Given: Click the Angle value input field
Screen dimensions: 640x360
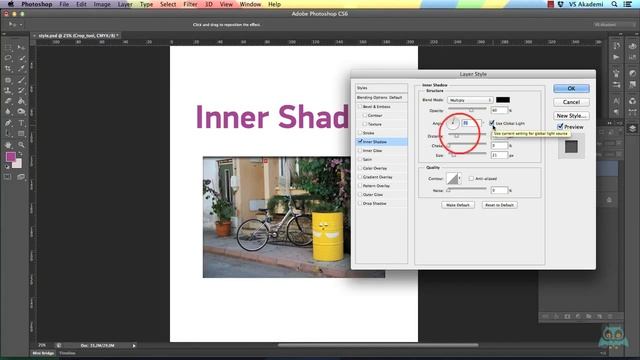Looking at the screenshot, I should tap(470, 122).
